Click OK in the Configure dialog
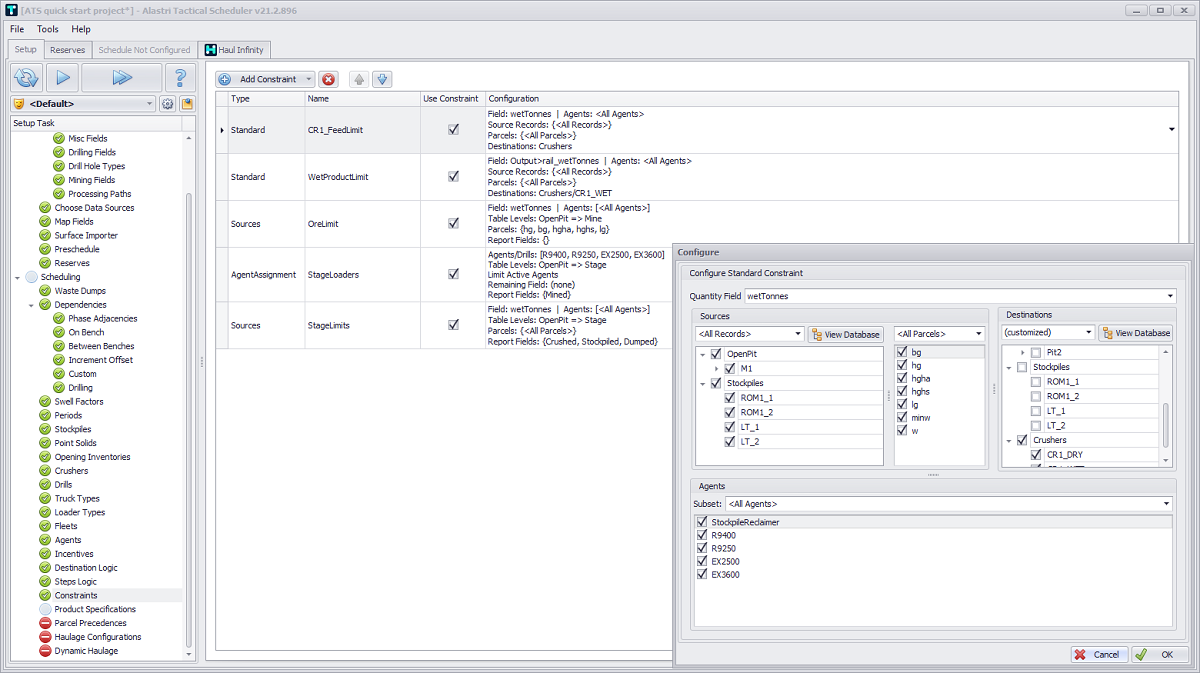 pyautogui.click(x=1157, y=654)
